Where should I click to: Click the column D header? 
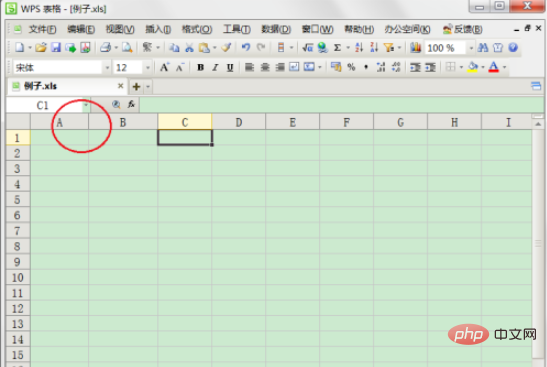tap(239, 122)
